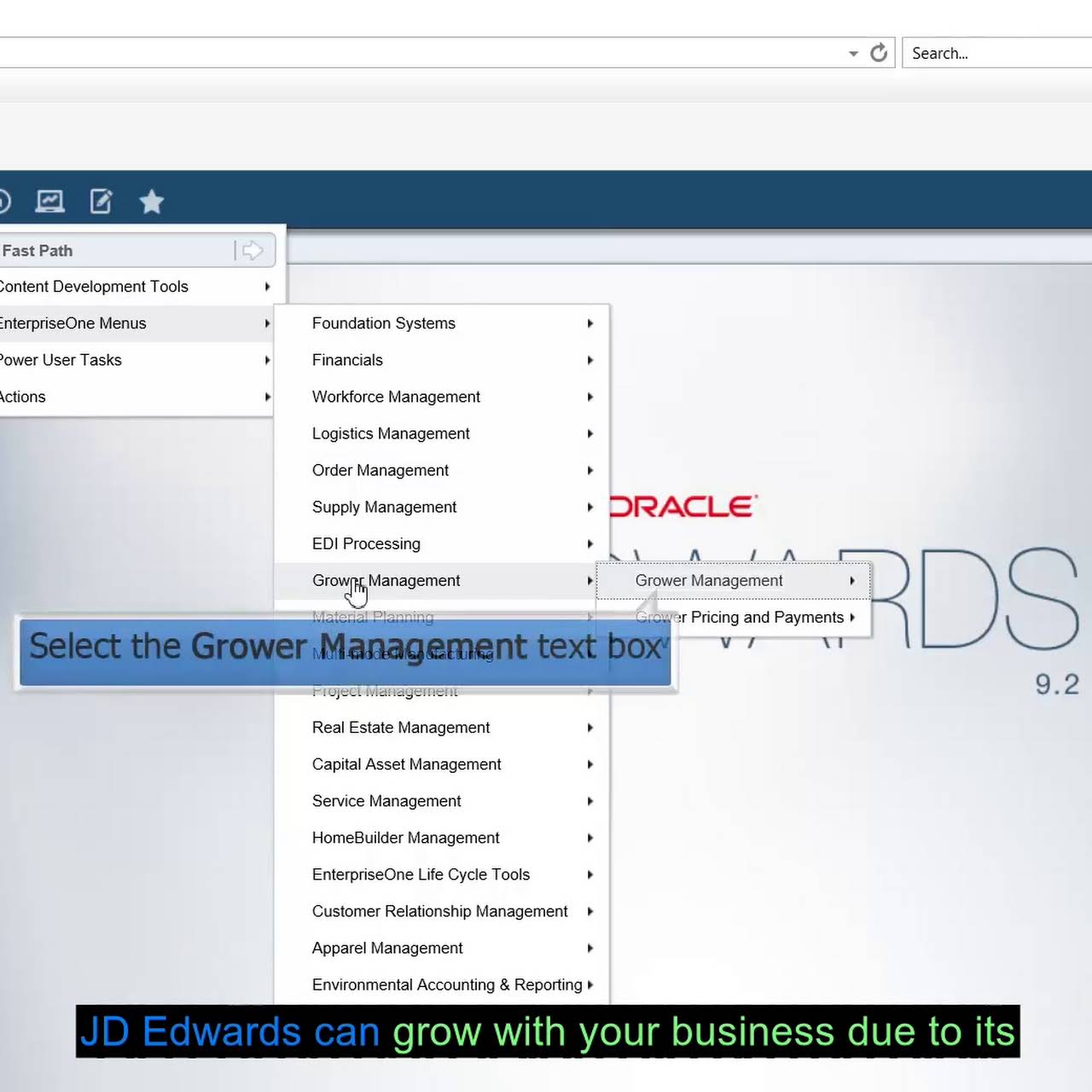Select HomeBuilder Management item
Image resolution: width=1092 pixels, height=1092 pixels.
coord(442,838)
